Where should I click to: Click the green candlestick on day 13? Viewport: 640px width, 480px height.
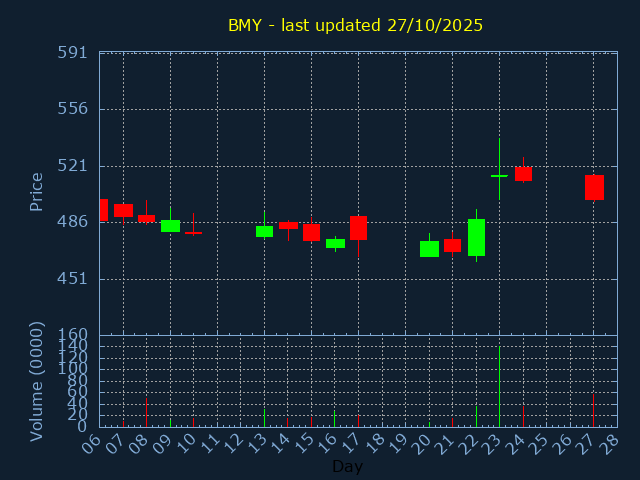pos(264,231)
